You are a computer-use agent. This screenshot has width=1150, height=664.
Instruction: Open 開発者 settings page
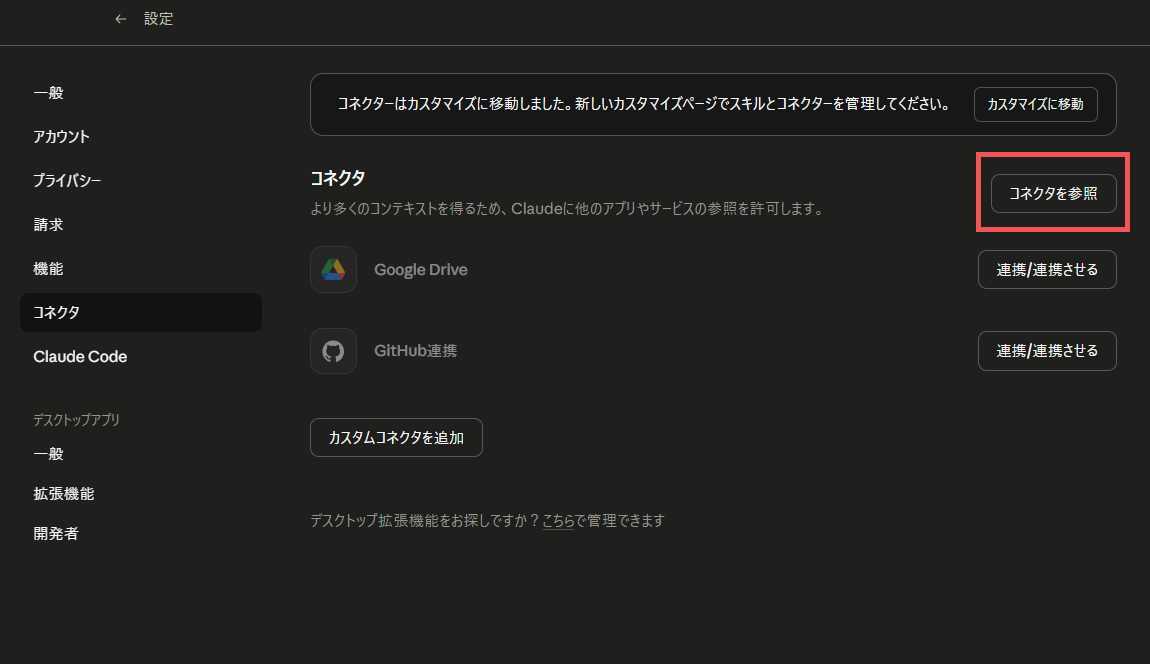[x=56, y=534]
